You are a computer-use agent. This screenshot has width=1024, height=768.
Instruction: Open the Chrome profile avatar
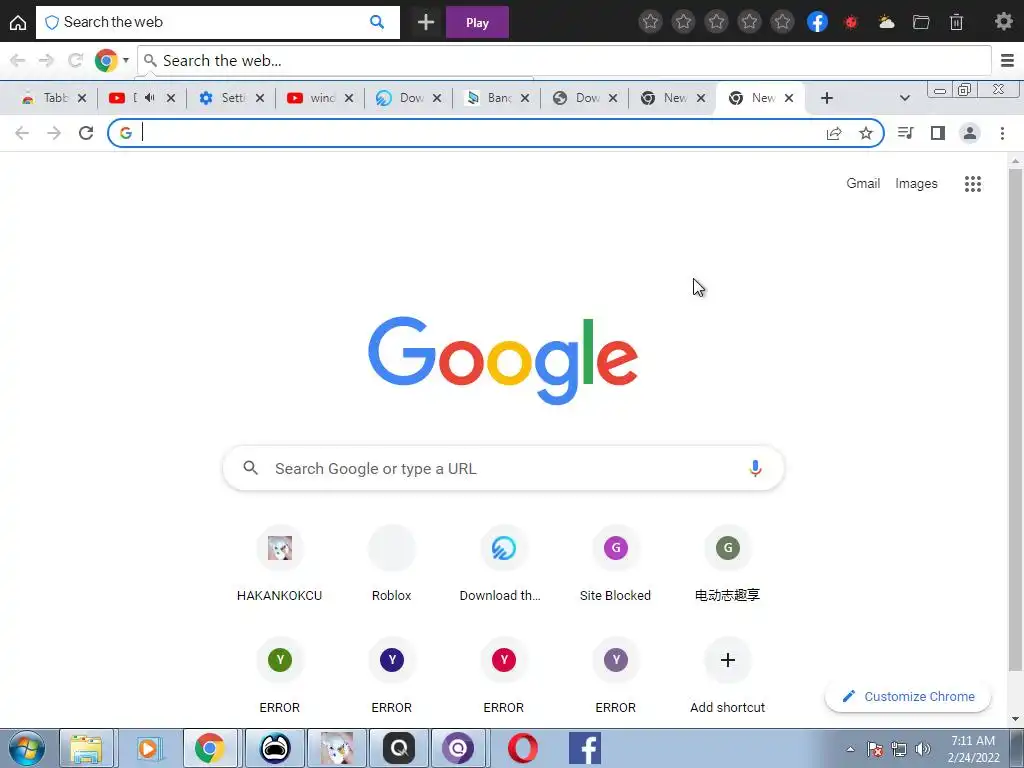click(x=970, y=133)
